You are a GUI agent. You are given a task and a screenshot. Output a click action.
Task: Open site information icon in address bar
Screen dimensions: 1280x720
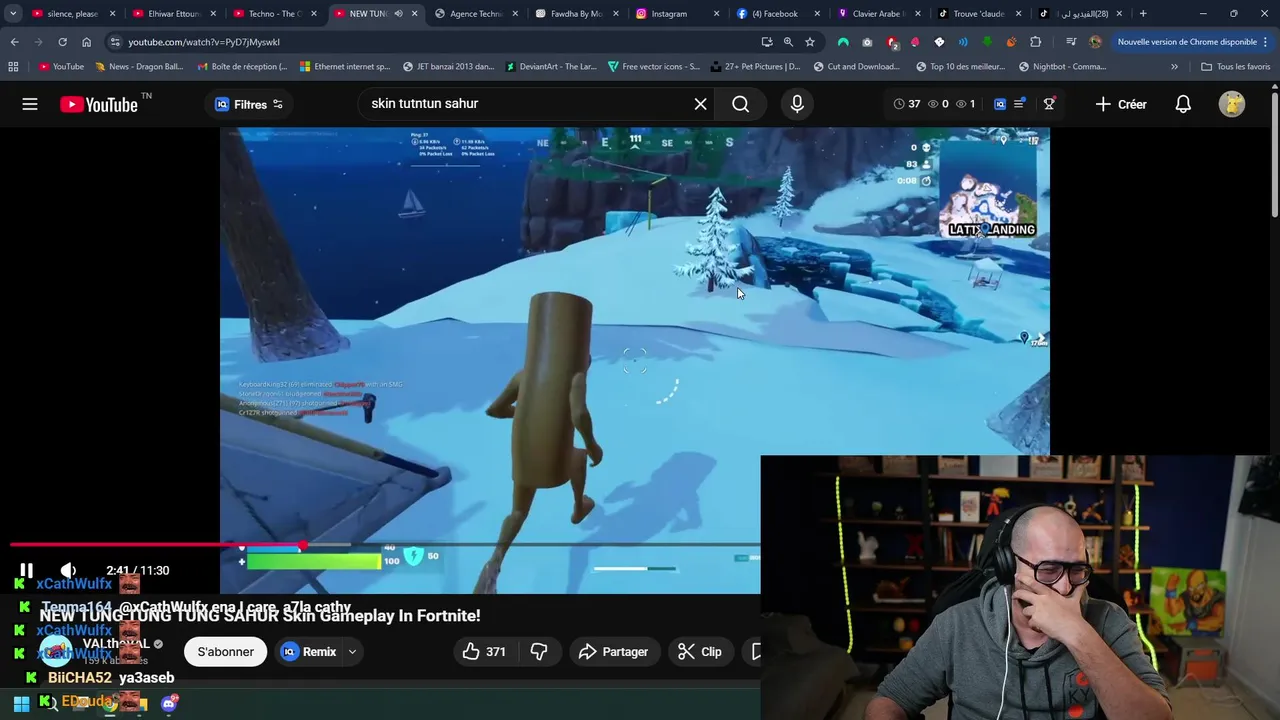(115, 42)
